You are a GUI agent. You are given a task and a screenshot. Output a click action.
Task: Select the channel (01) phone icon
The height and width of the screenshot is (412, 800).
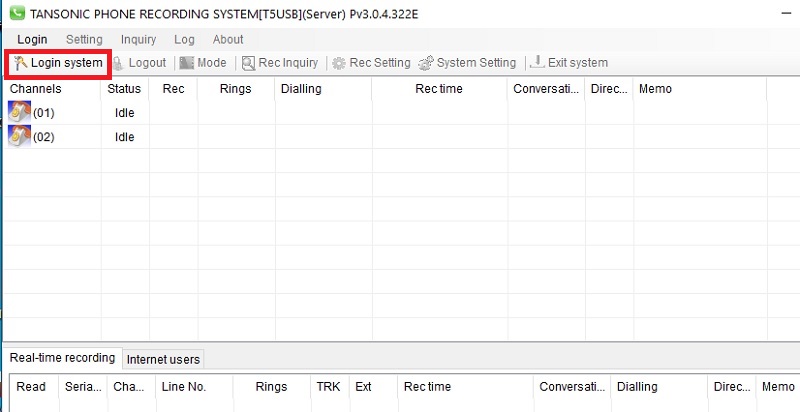click(19, 112)
